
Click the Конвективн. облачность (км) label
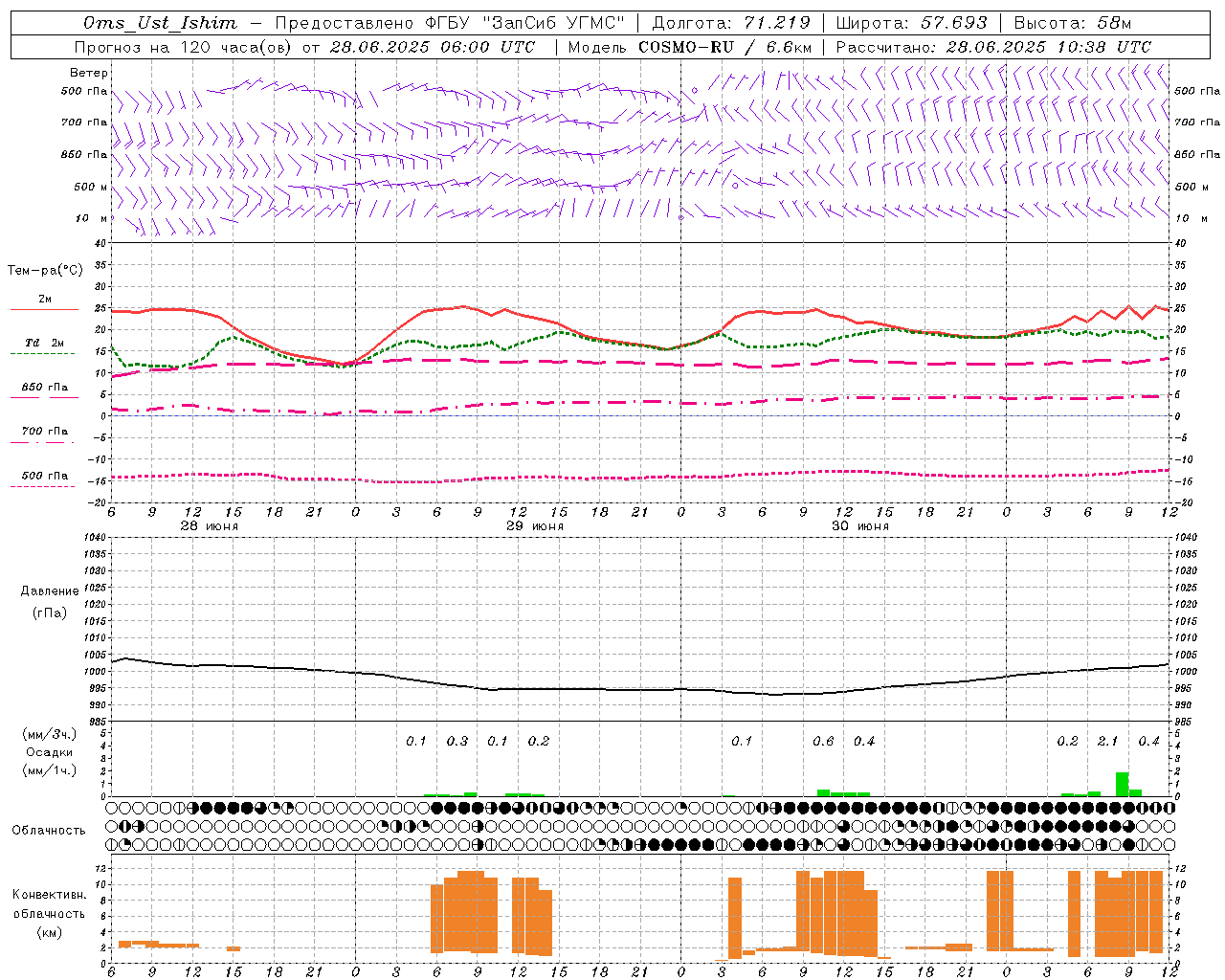click(49, 913)
